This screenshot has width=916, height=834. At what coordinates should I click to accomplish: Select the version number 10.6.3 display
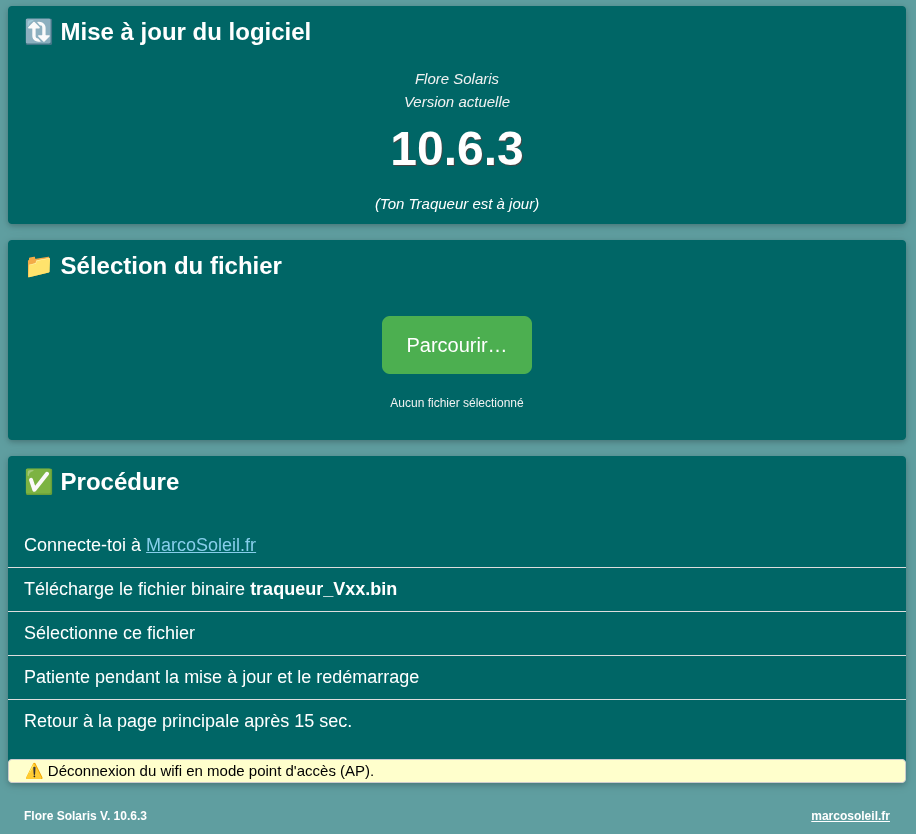(457, 149)
